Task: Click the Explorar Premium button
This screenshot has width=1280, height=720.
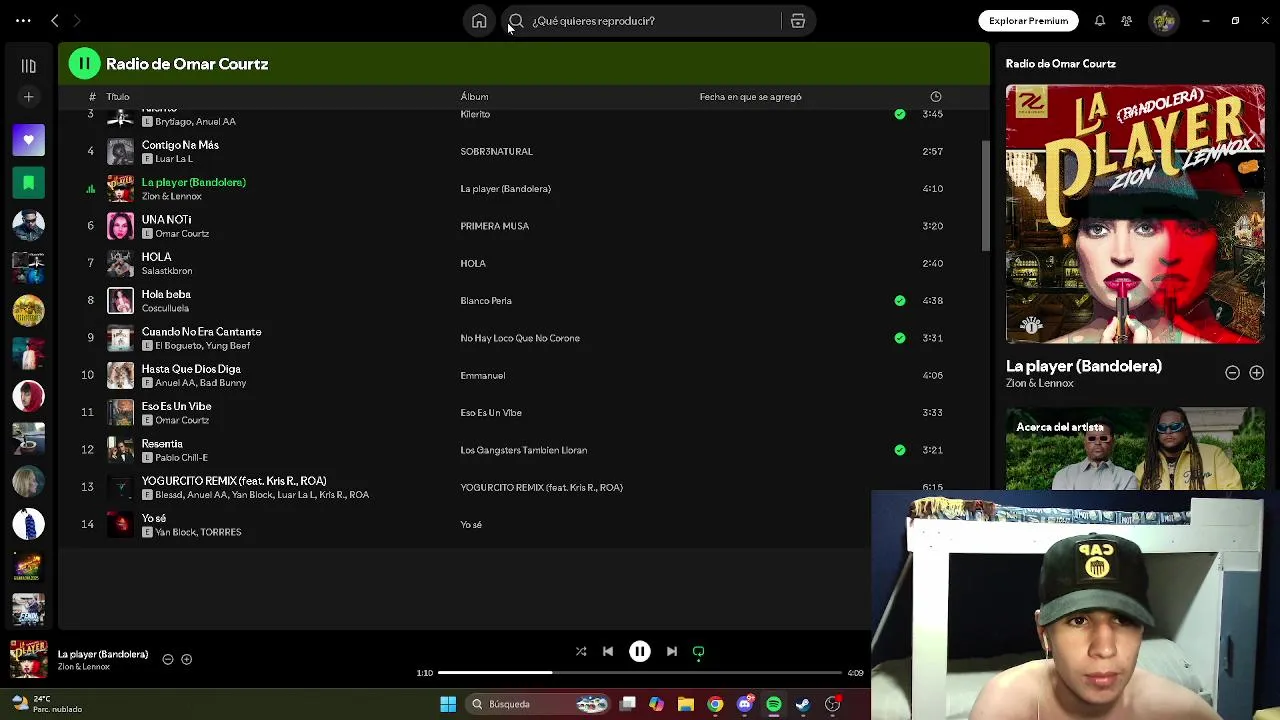Action: pyautogui.click(x=1028, y=21)
